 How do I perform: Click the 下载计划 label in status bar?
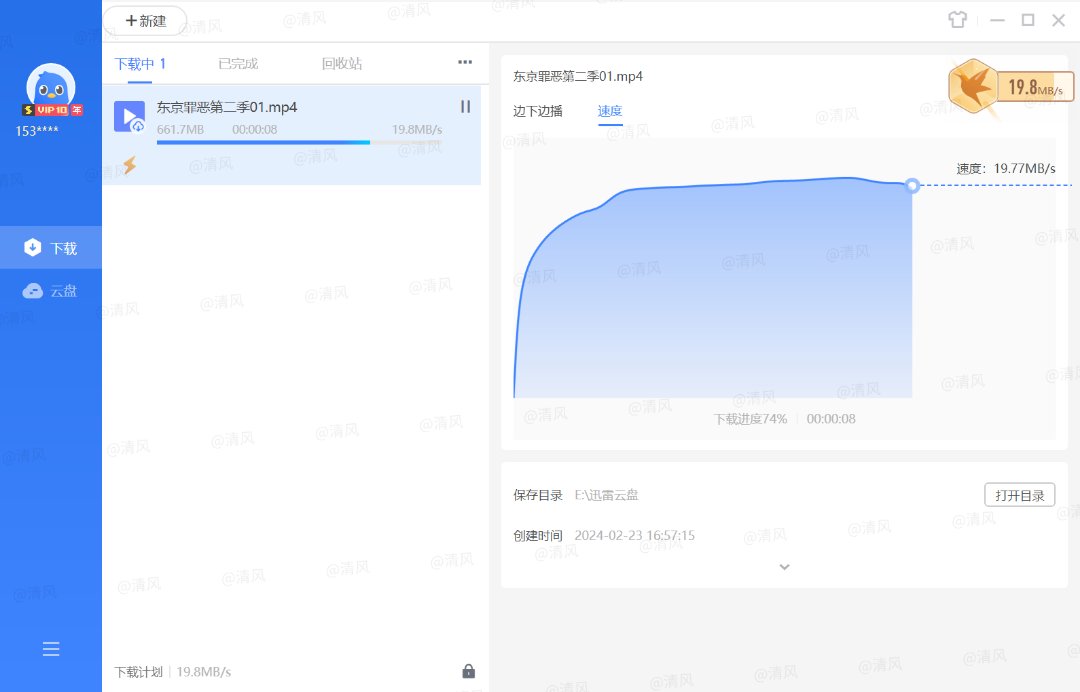(138, 672)
